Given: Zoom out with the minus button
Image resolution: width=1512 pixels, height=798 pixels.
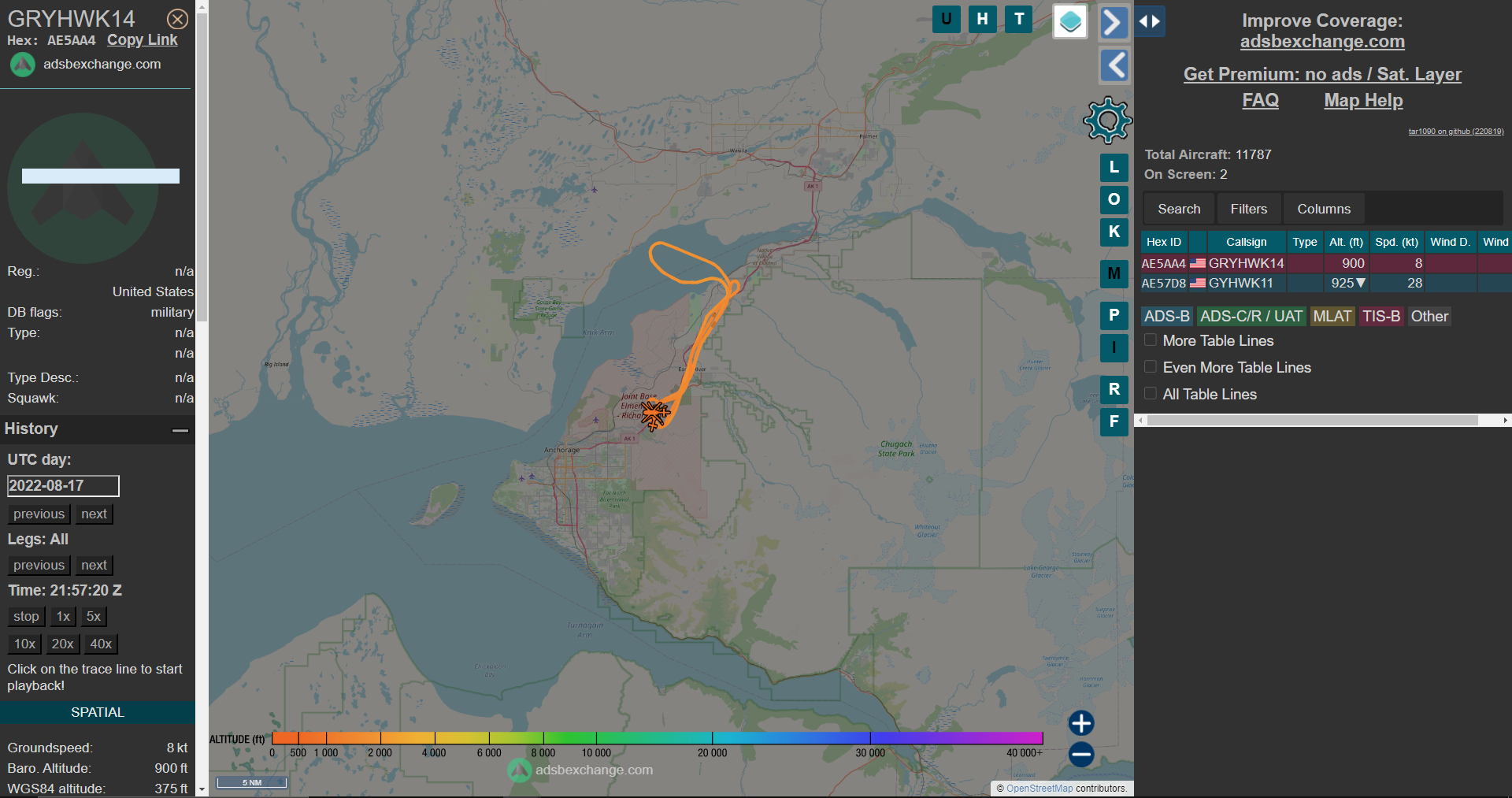Looking at the screenshot, I should click(1081, 754).
